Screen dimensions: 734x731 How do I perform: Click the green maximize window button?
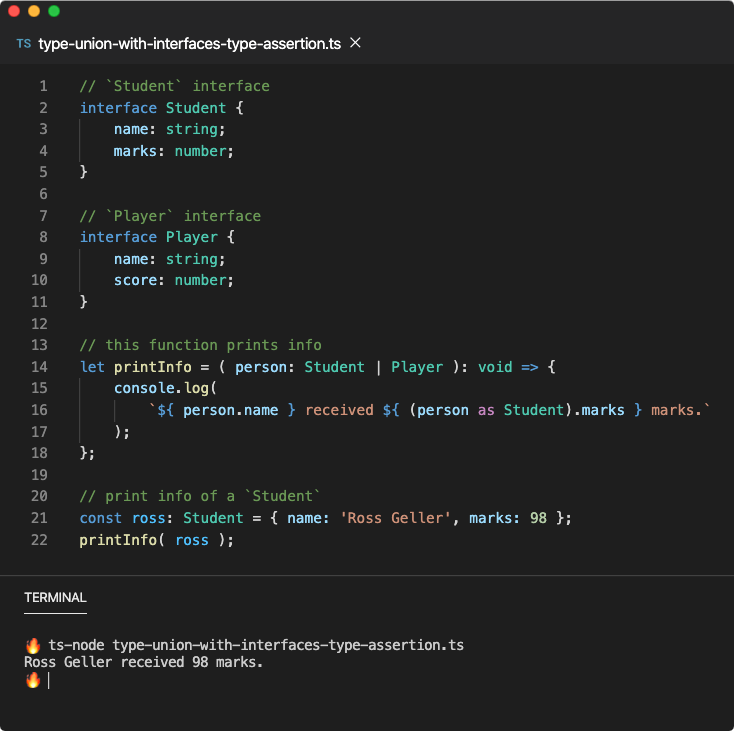click(x=54, y=11)
